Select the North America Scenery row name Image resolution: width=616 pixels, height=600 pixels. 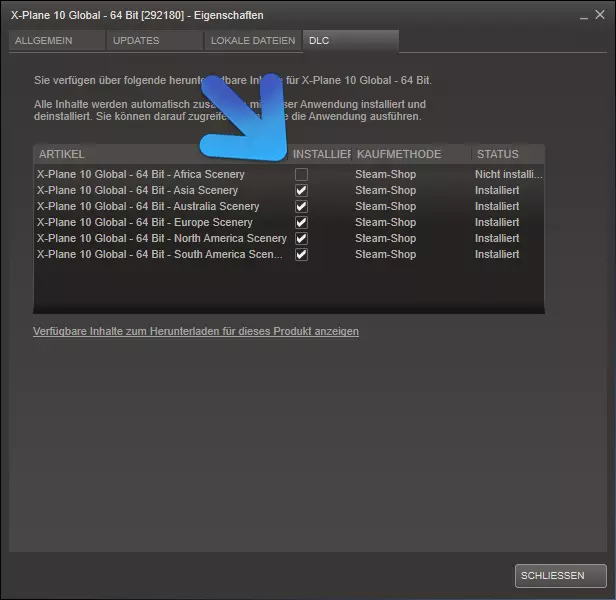162,239
